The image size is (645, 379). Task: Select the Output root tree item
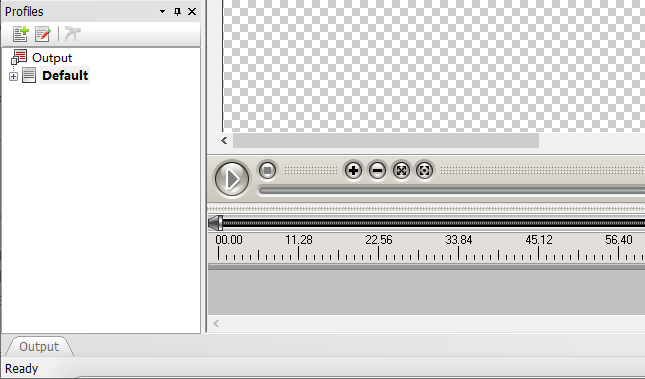tap(52, 58)
